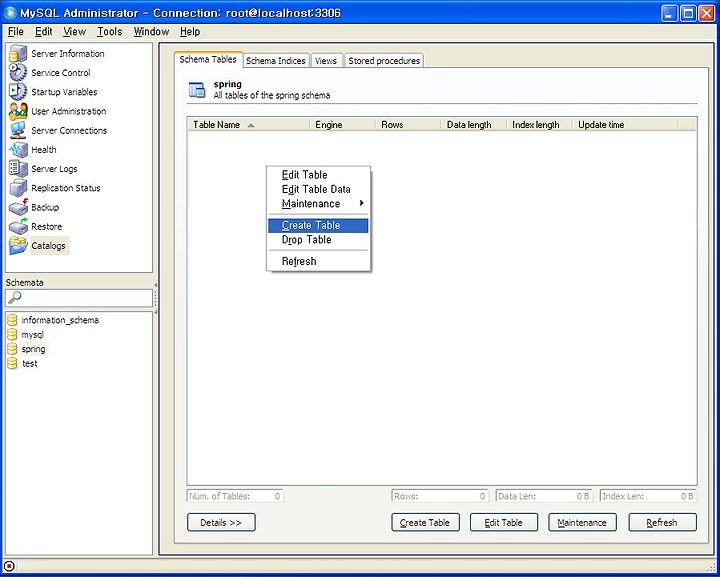This screenshot has height=577, width=720.
Task: Open the Help menu
Action: click(x=190, y=32)
